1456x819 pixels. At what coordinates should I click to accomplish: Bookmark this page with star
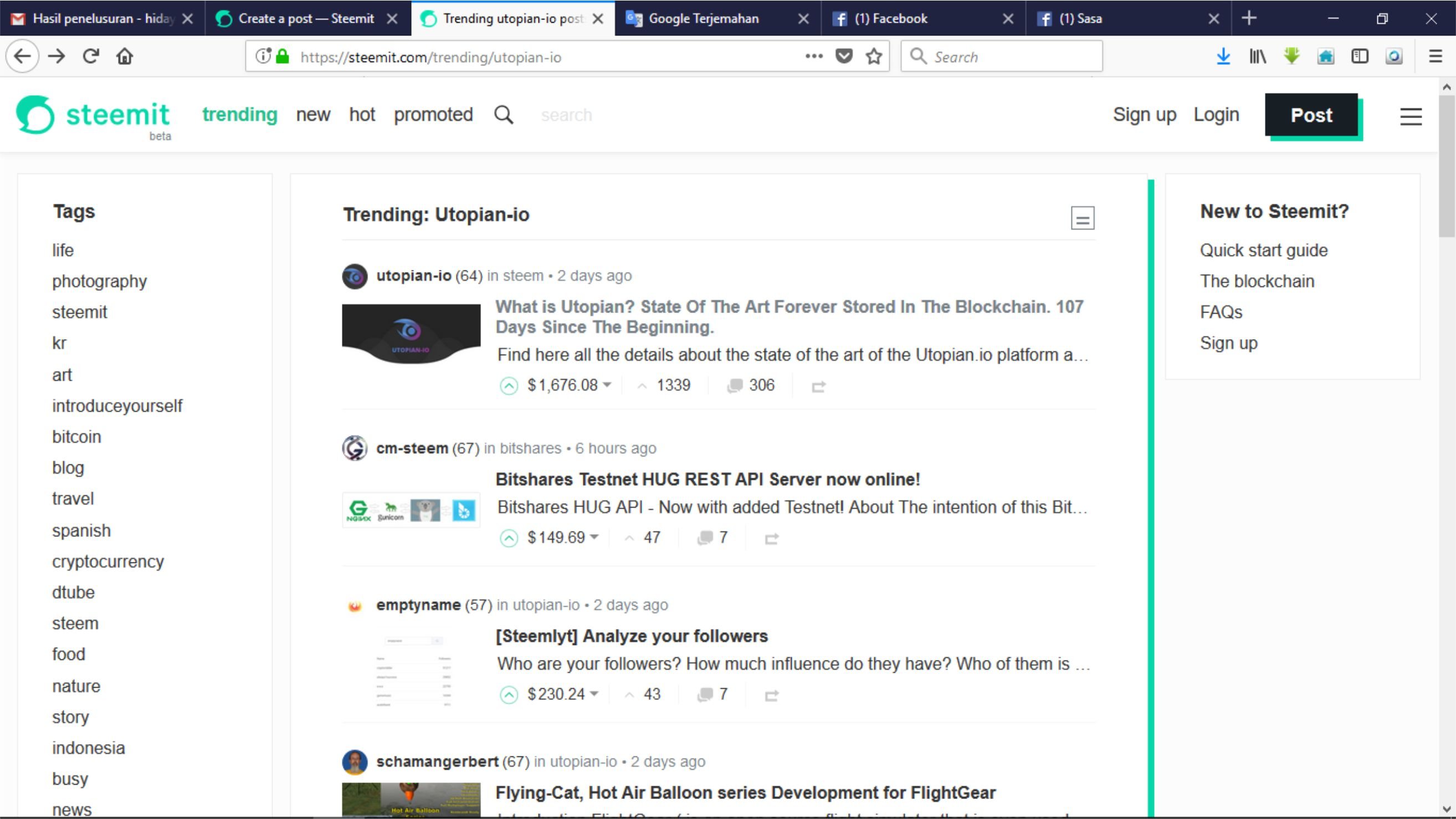pyautogui.click(x=874, y=56)
